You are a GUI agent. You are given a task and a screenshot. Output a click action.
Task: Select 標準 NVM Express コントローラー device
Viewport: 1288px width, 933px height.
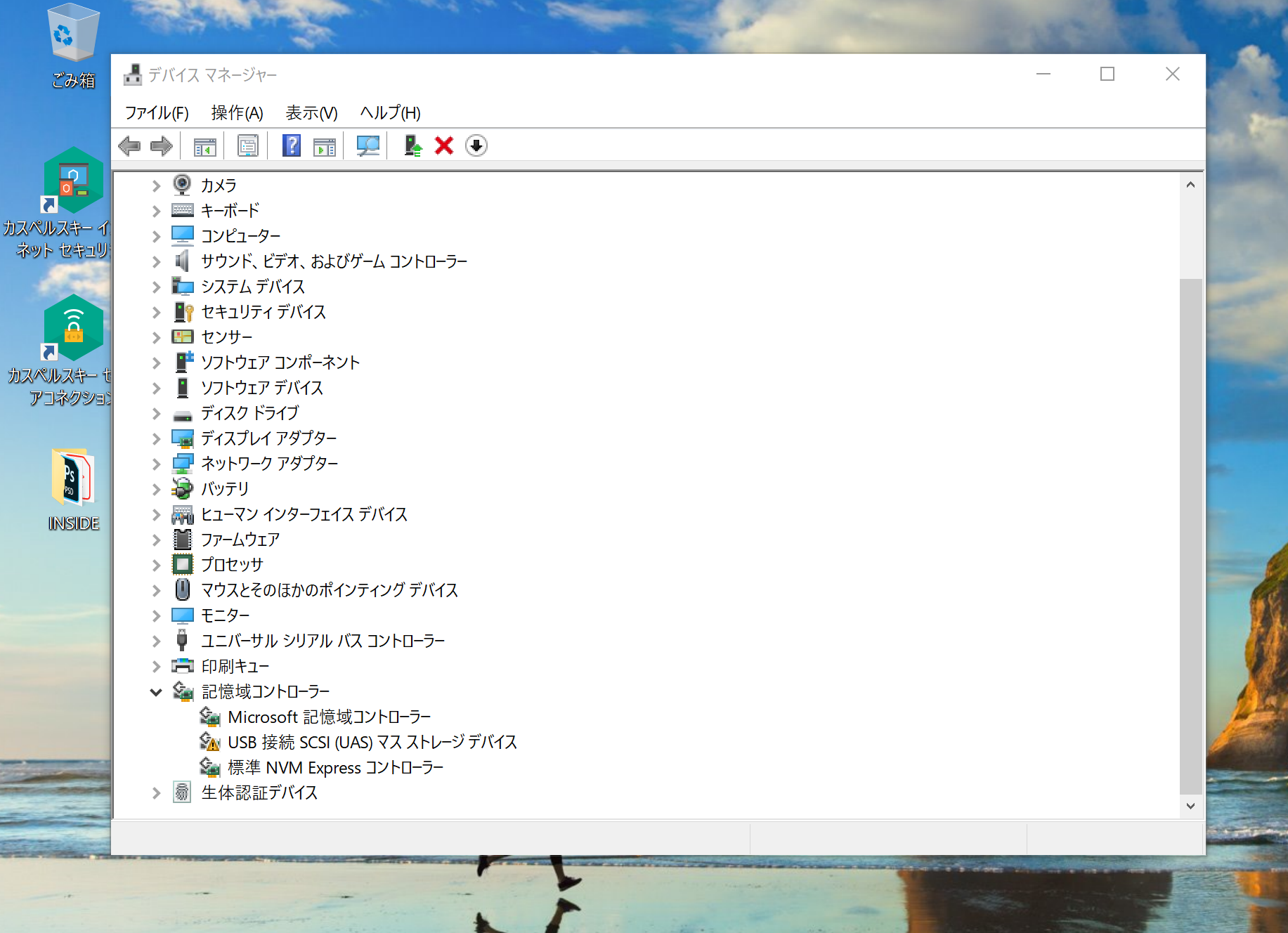coord(335,768)
